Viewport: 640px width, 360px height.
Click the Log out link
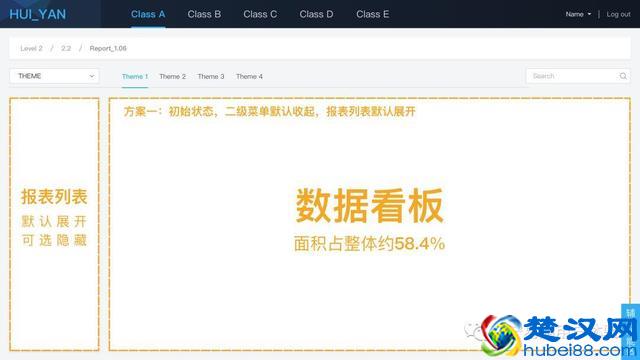pos(618,14)
